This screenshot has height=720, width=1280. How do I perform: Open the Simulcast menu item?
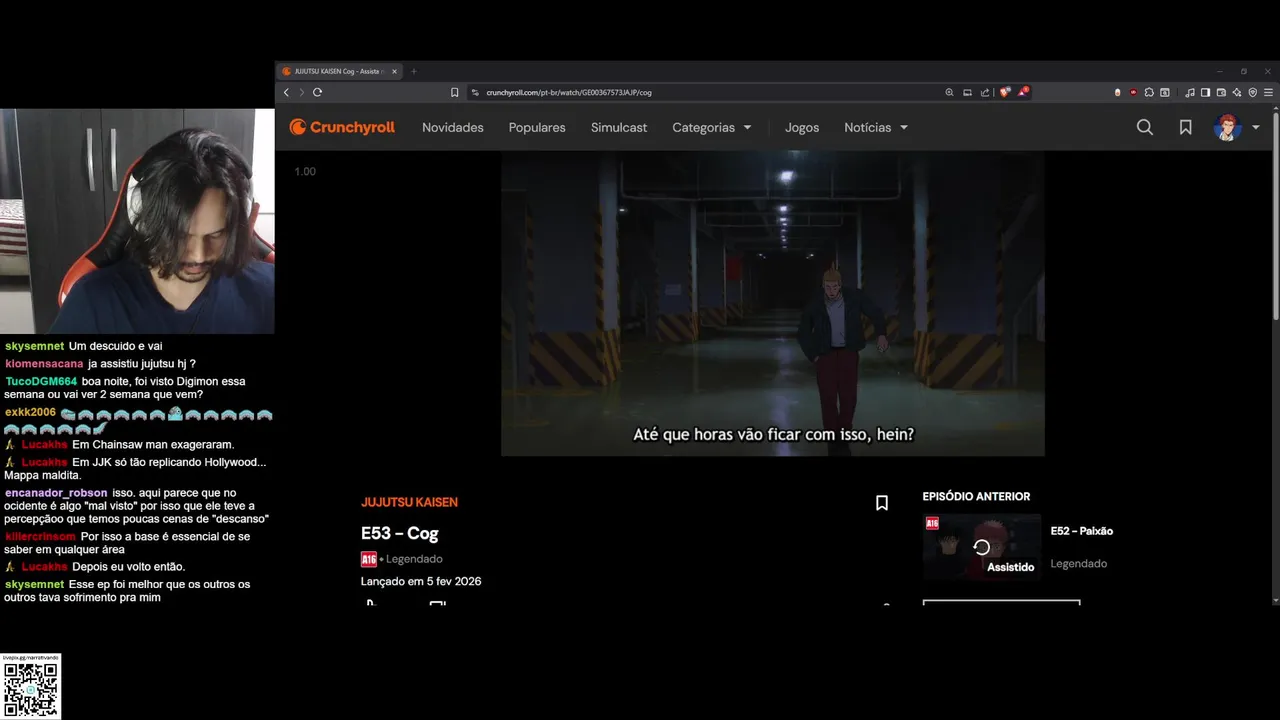[x=619, y=128]
